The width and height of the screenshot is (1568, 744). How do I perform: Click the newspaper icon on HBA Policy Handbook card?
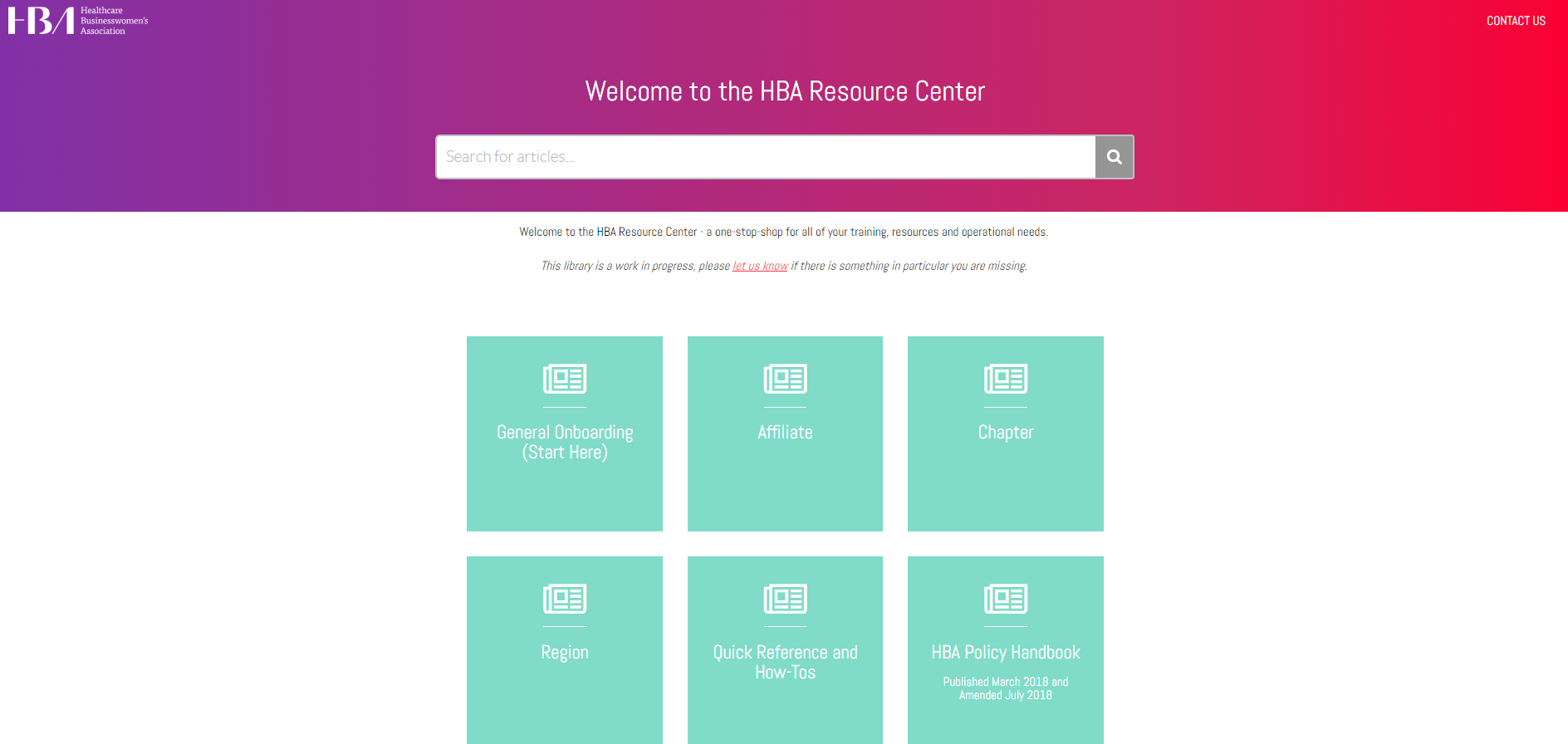click(1006, 599)
